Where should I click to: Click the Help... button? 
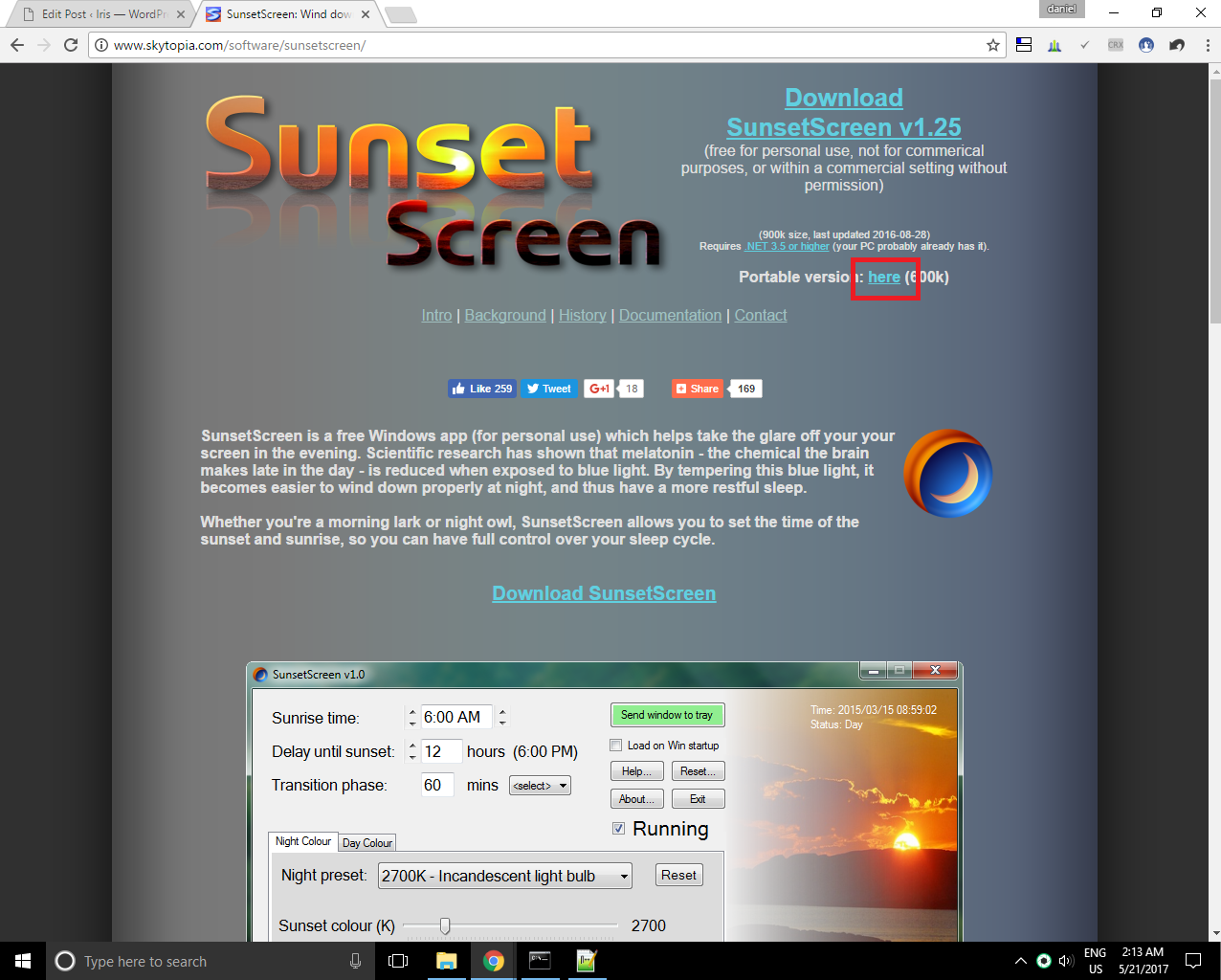point(636,771)
